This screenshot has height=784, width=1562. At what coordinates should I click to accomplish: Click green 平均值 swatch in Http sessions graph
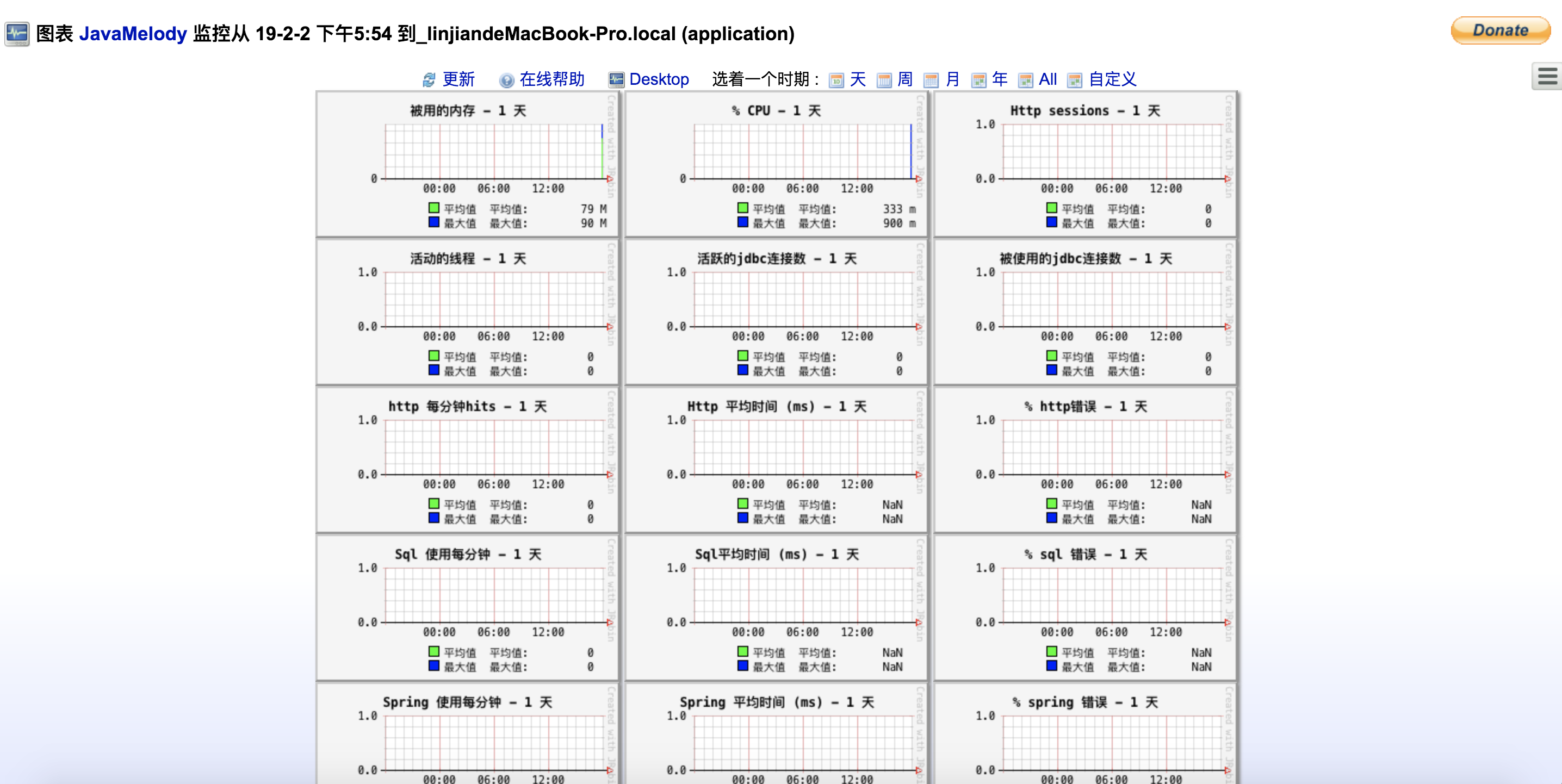(1052, 208)
